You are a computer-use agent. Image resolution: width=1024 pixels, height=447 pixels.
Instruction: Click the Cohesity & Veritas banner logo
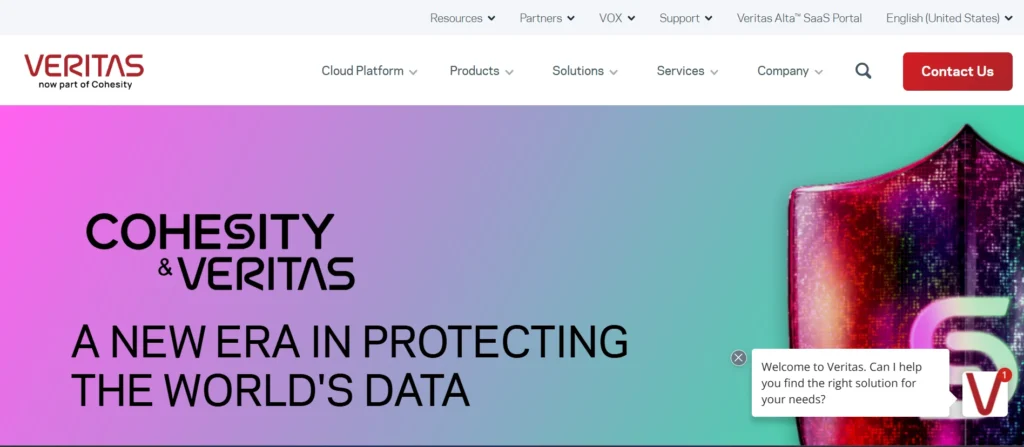coord(220,252)
